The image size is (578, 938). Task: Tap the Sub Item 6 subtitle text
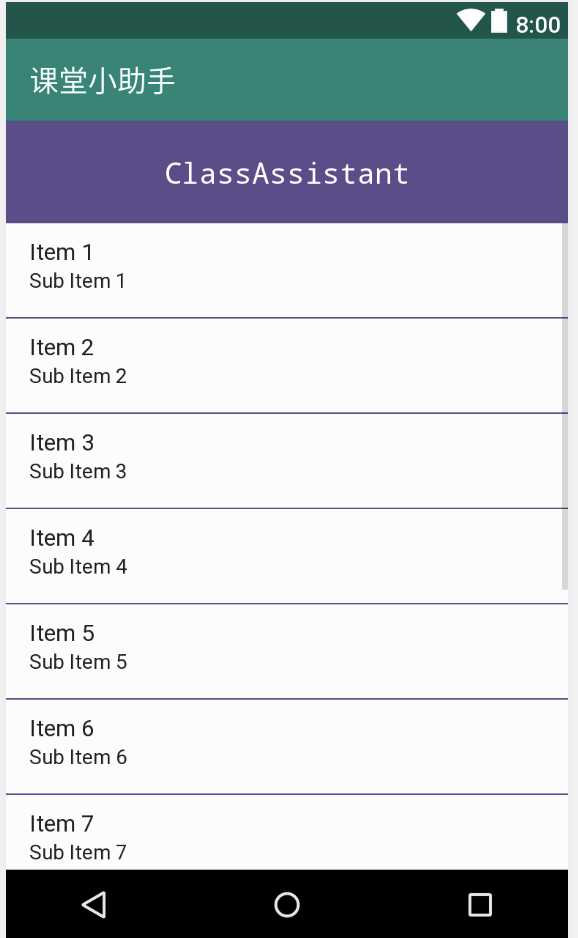[x=78, y=757]
